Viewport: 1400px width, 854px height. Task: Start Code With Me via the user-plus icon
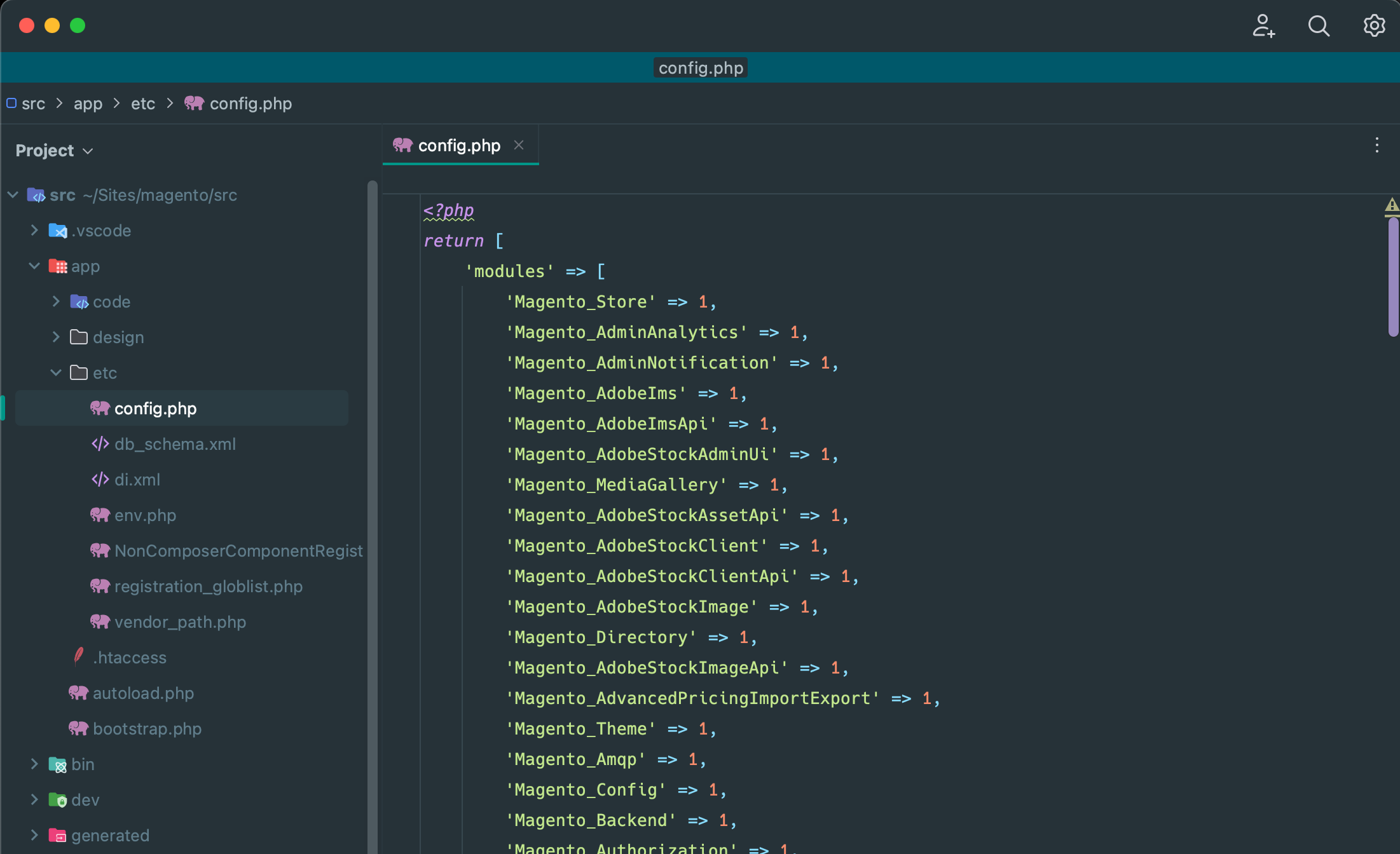[x=1264, y=27]
